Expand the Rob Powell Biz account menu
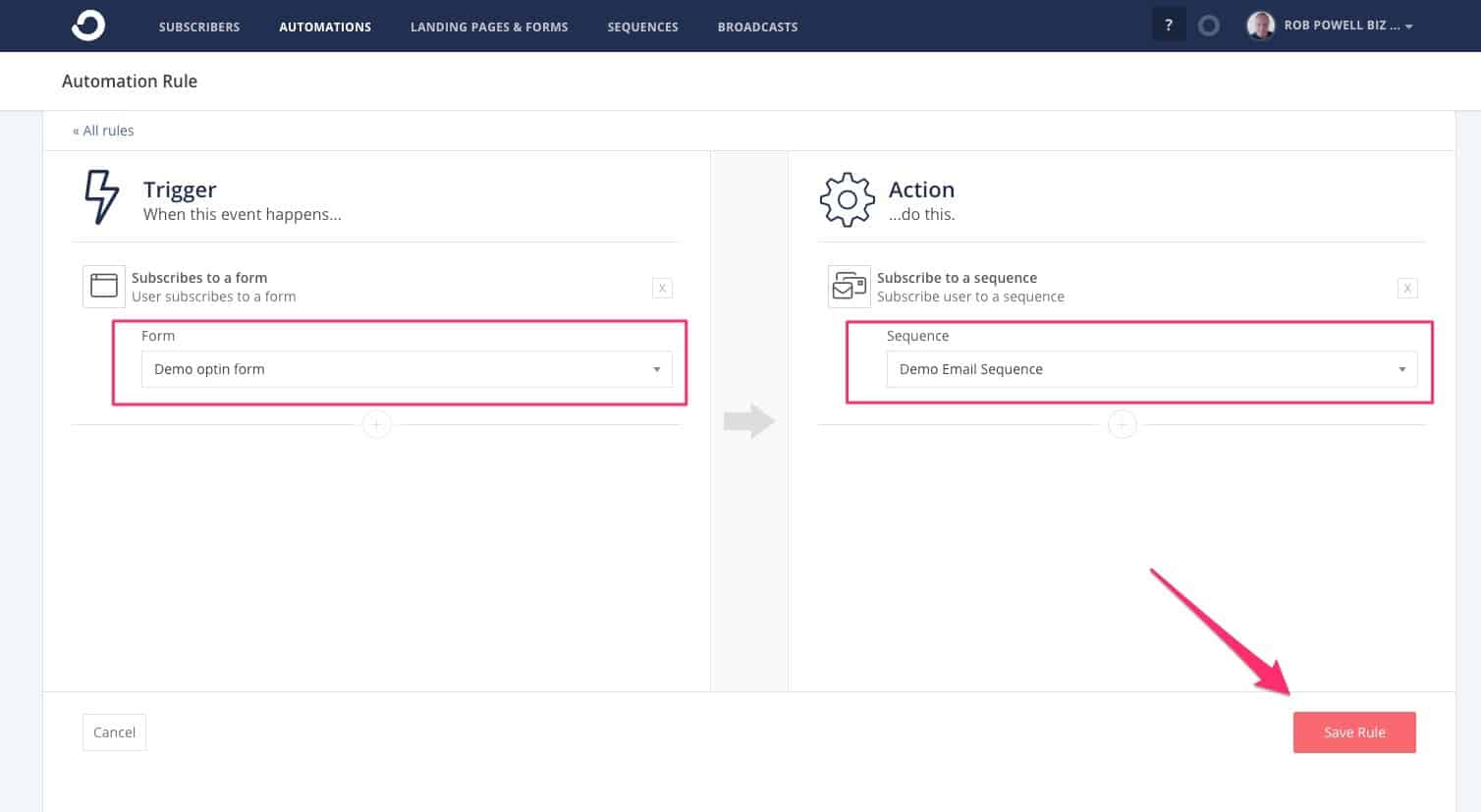The image size is (1481, 812). (1348, 26)
